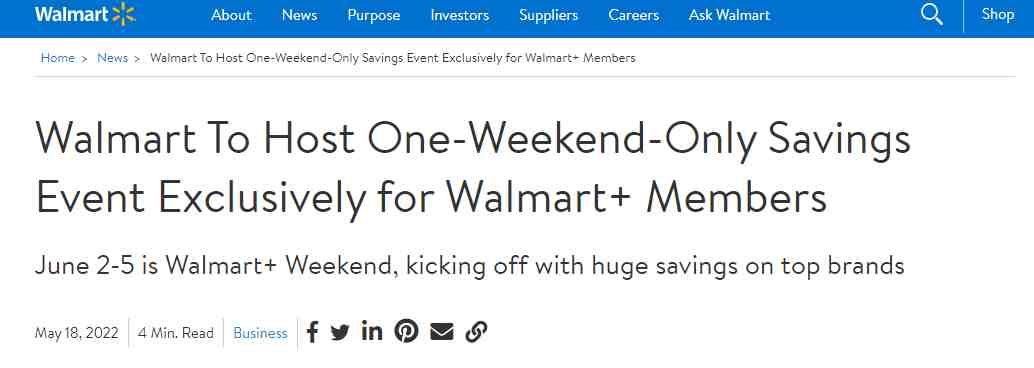This screenshot has height=368, width=1034.
Task: Share article on Facebook
Action: click(x=313, y=332)
